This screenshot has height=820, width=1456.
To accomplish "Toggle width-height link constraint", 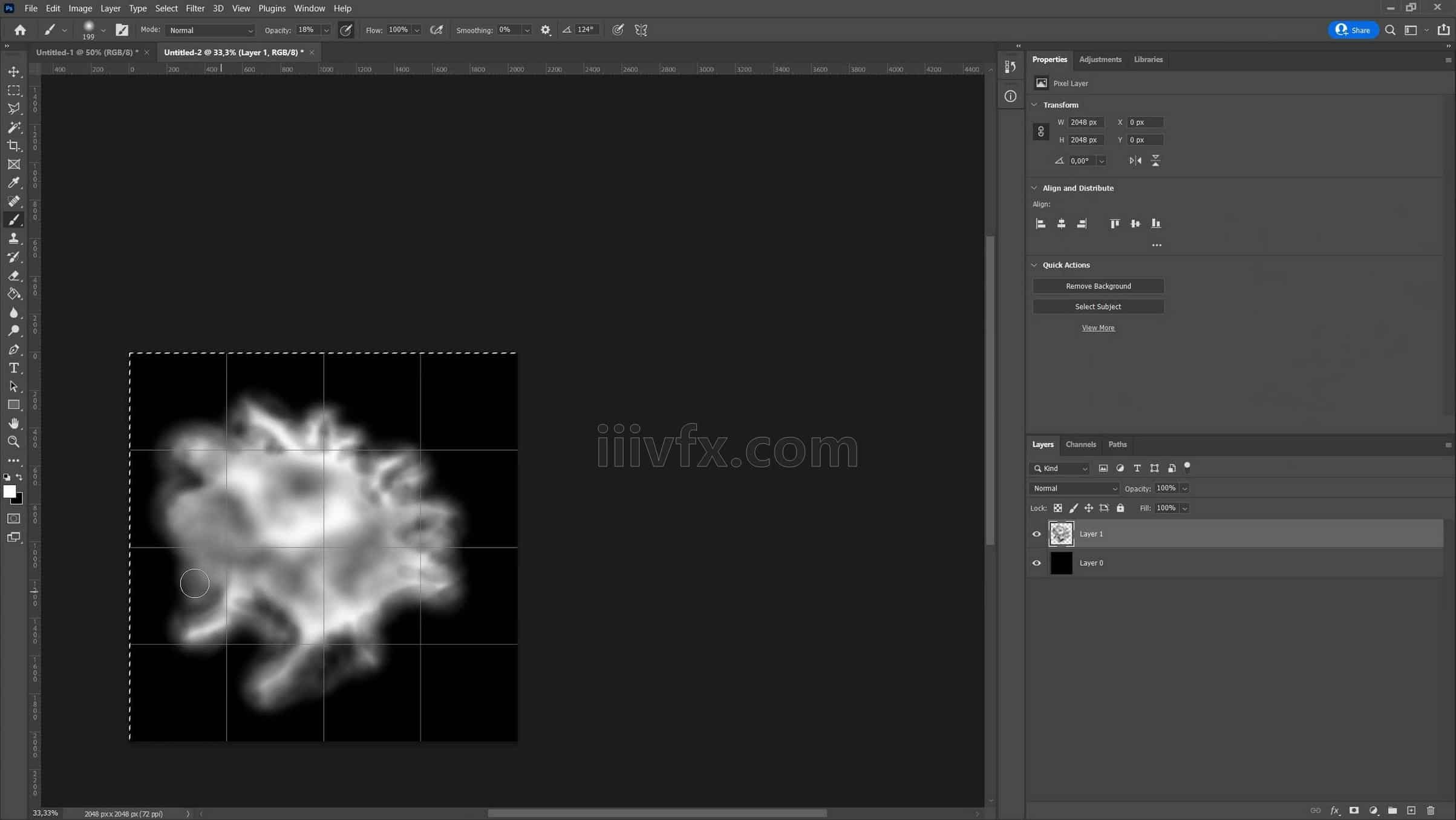I will [x=1041, y=131].
